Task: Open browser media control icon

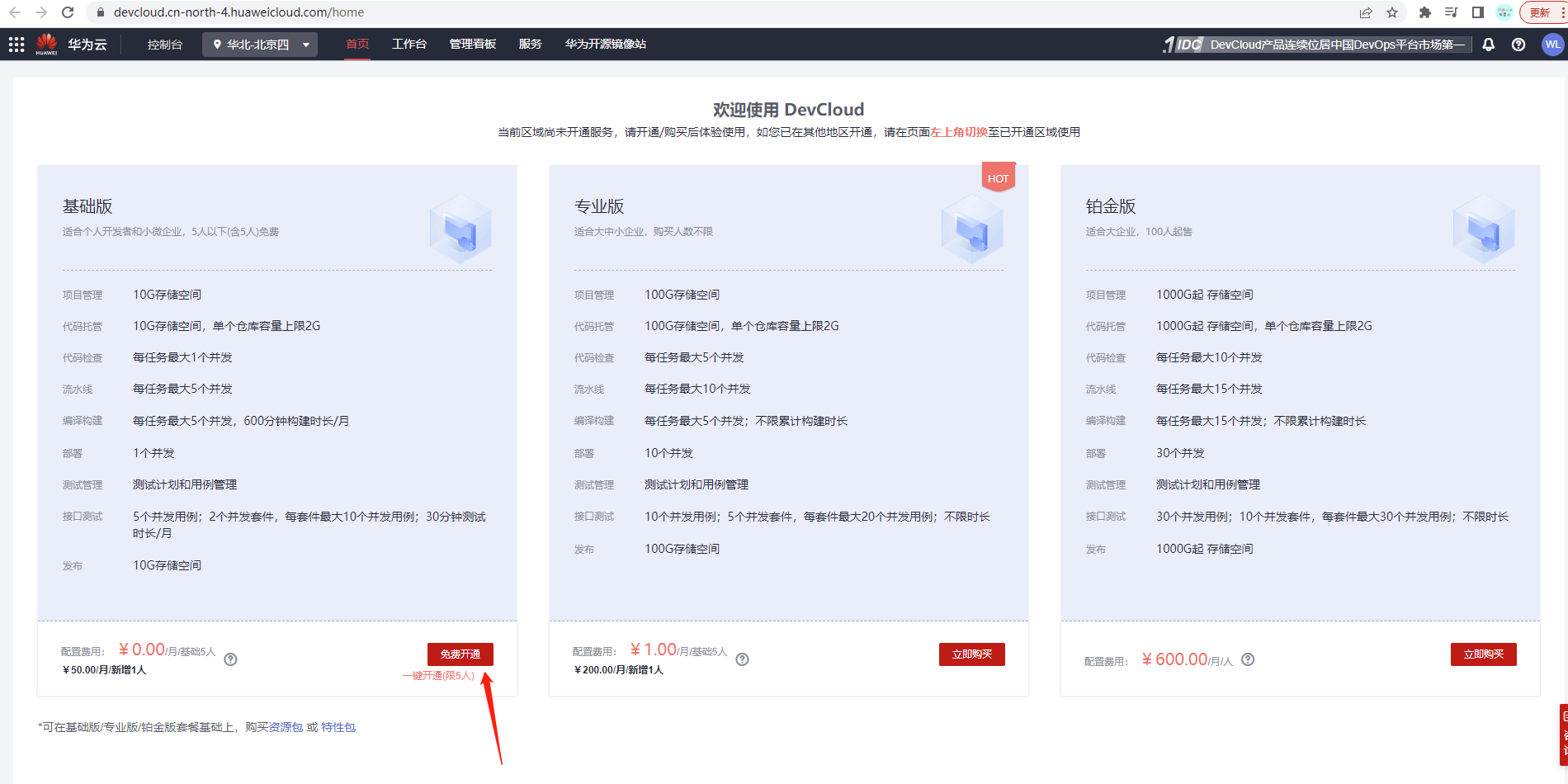Action: 1451,12
